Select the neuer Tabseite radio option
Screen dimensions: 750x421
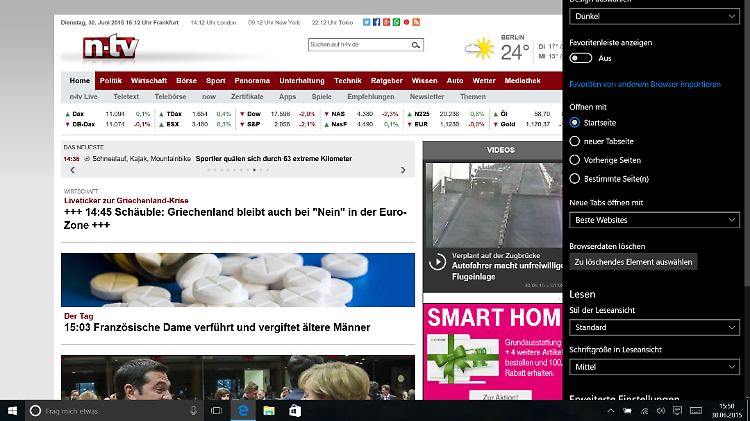pyautogui.click(x=574, y=141)
